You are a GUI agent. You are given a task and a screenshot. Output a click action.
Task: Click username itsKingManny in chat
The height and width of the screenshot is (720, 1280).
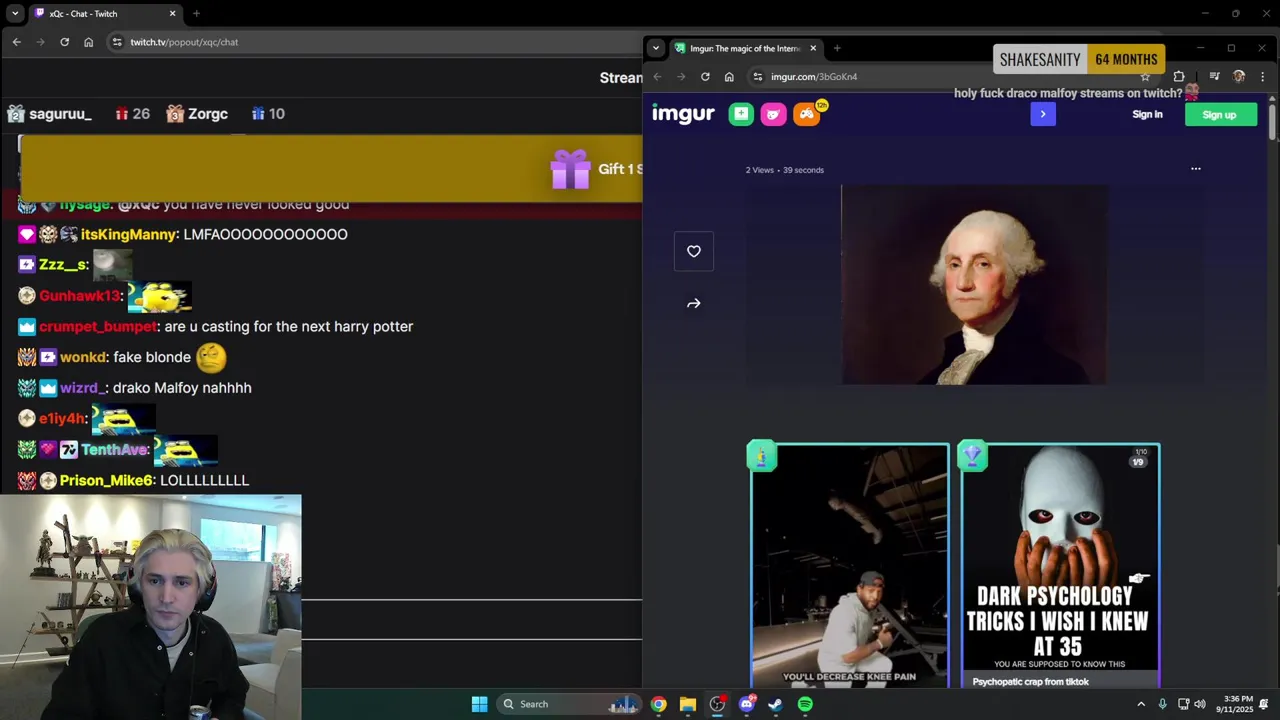(130, 234)
